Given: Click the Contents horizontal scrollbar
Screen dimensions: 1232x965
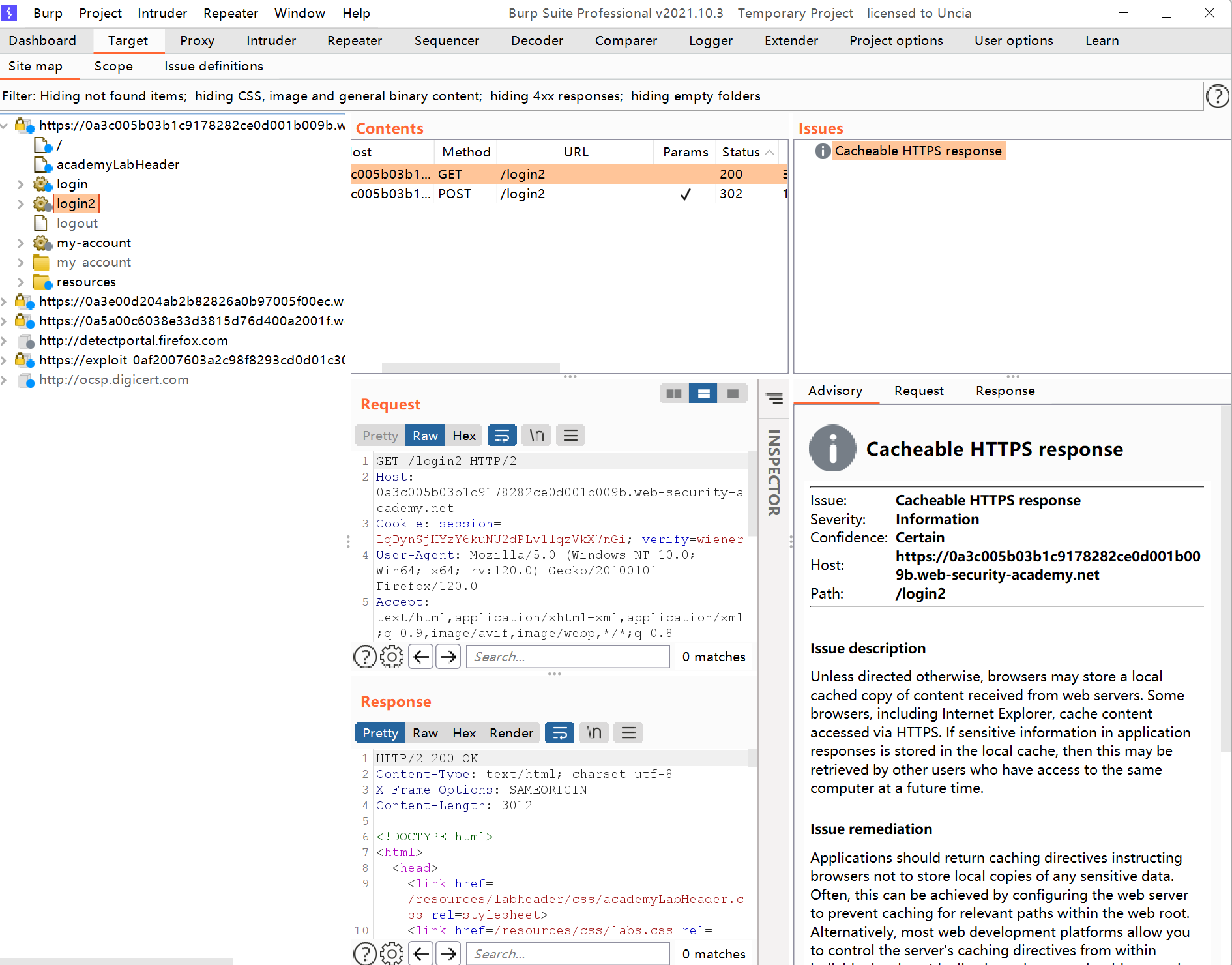Looking at the screenshot, I should click(x=471, y=368).
